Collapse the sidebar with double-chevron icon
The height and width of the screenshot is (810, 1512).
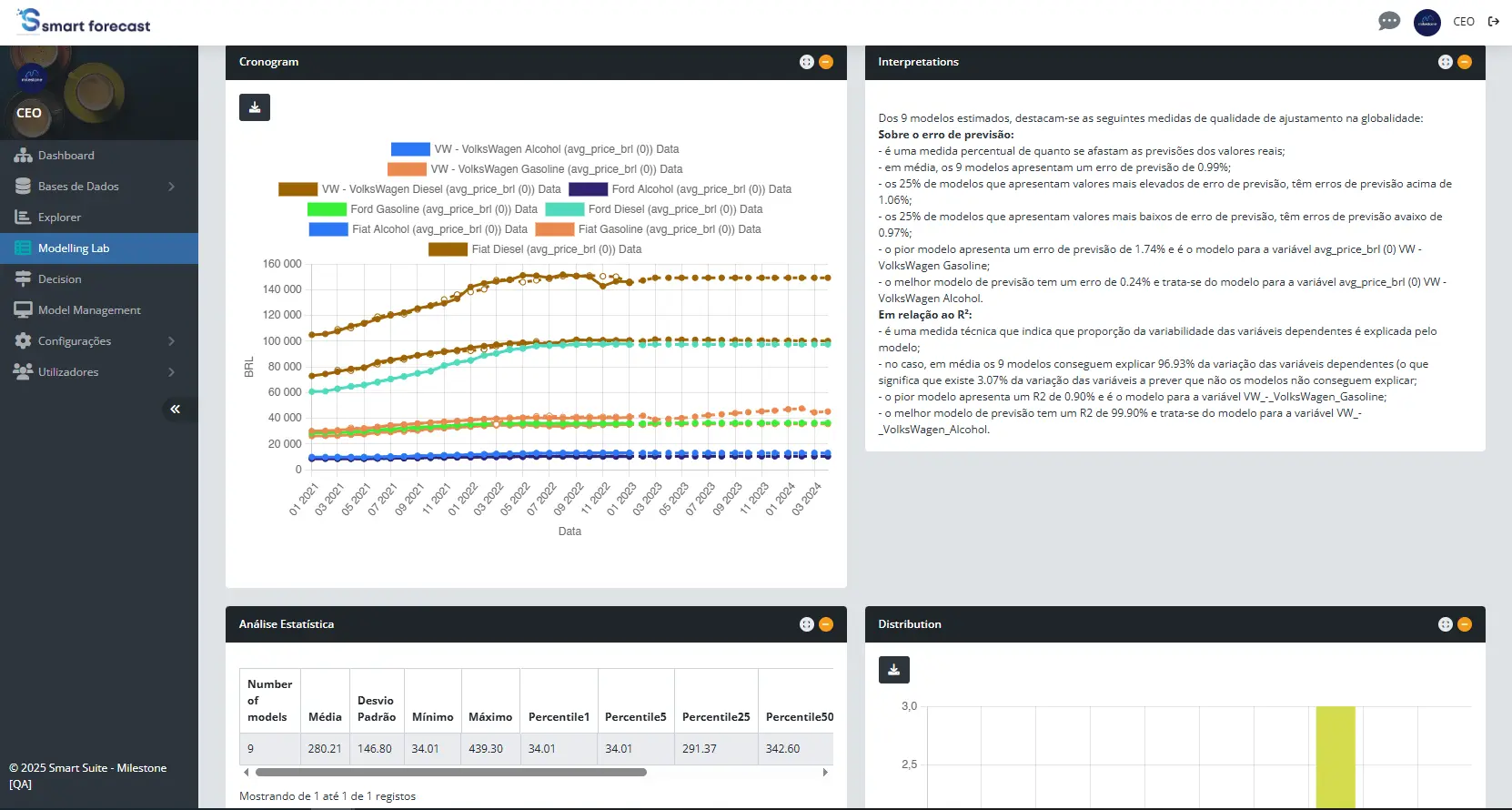175,410
